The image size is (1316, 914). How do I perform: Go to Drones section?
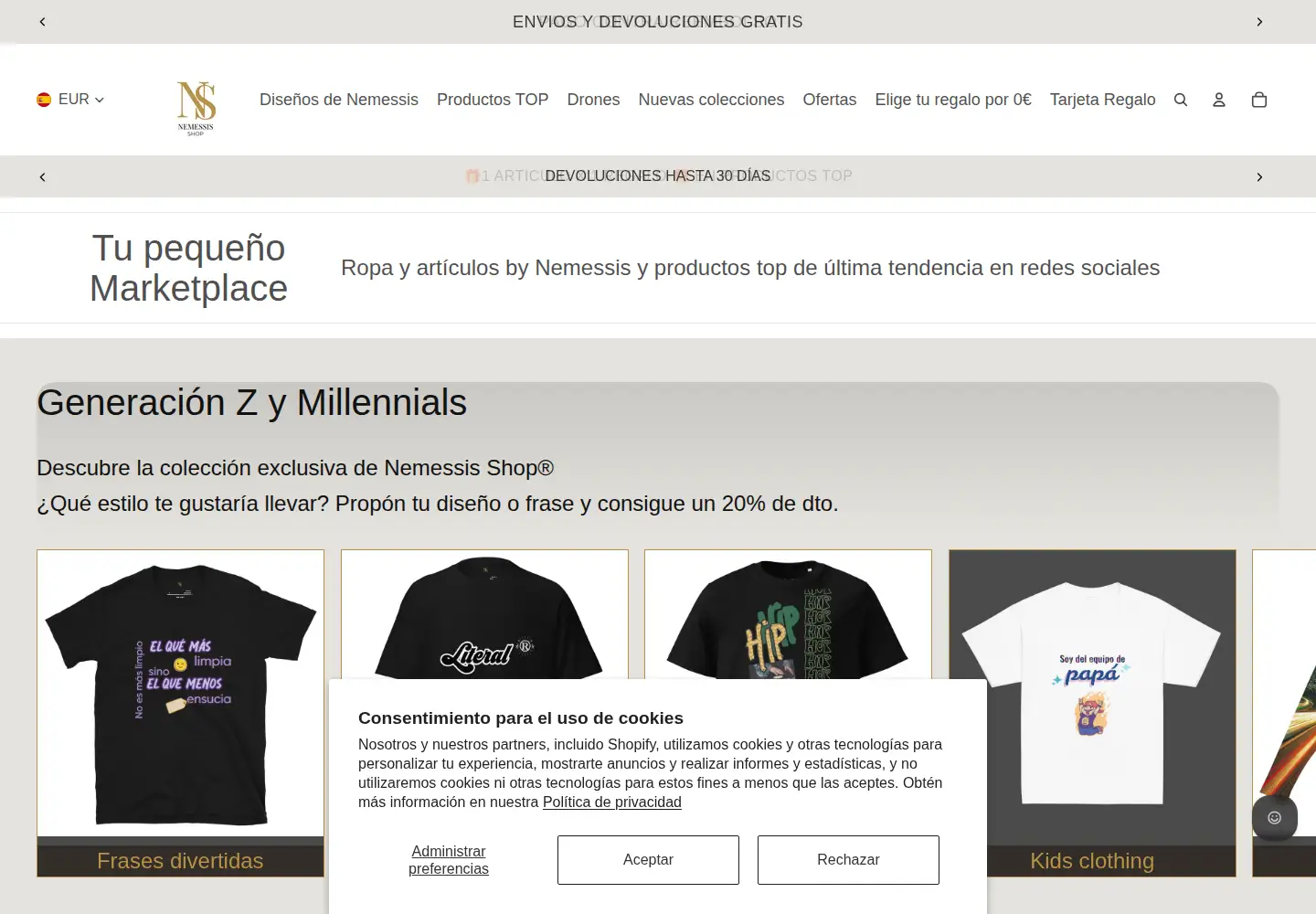[593, 100]
